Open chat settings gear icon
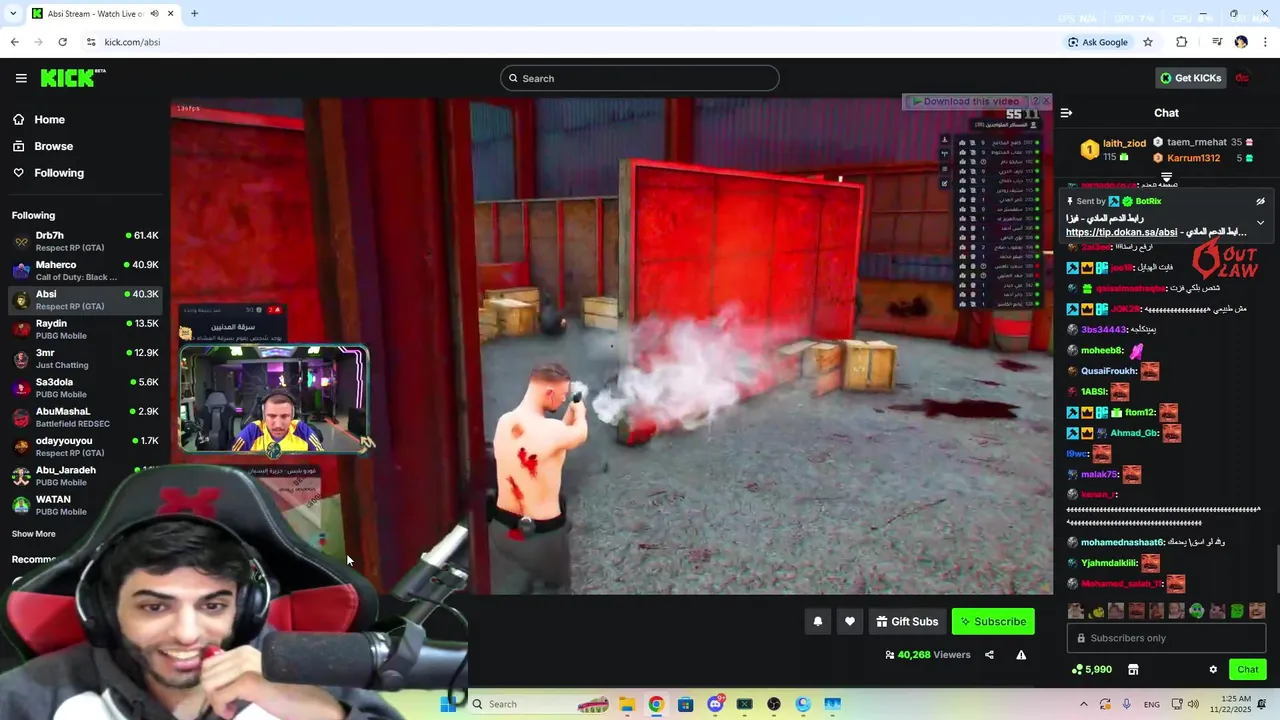Screen dimensions: 1280x720 pyautogui.click(x=1213, y=670)
